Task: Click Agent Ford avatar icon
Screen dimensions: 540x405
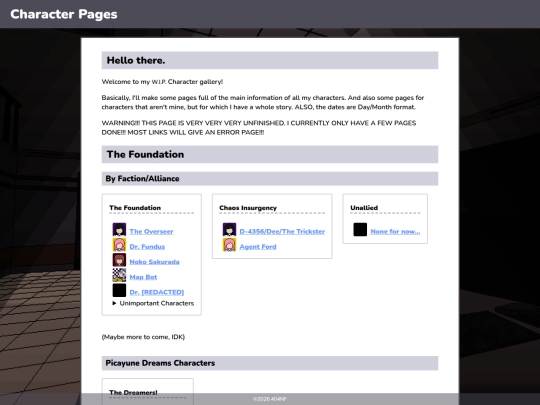Action: (229, 245)
